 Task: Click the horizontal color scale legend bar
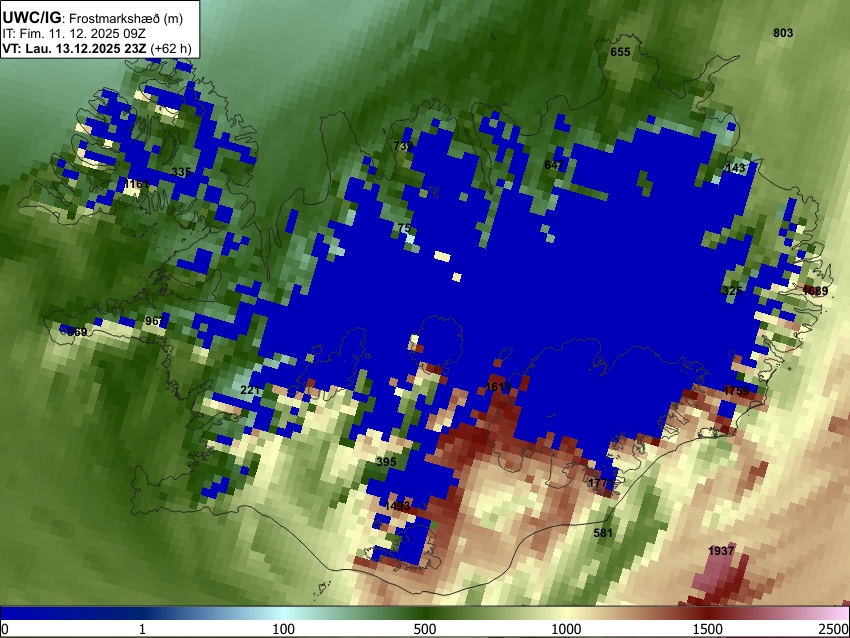tap(425, 613)
